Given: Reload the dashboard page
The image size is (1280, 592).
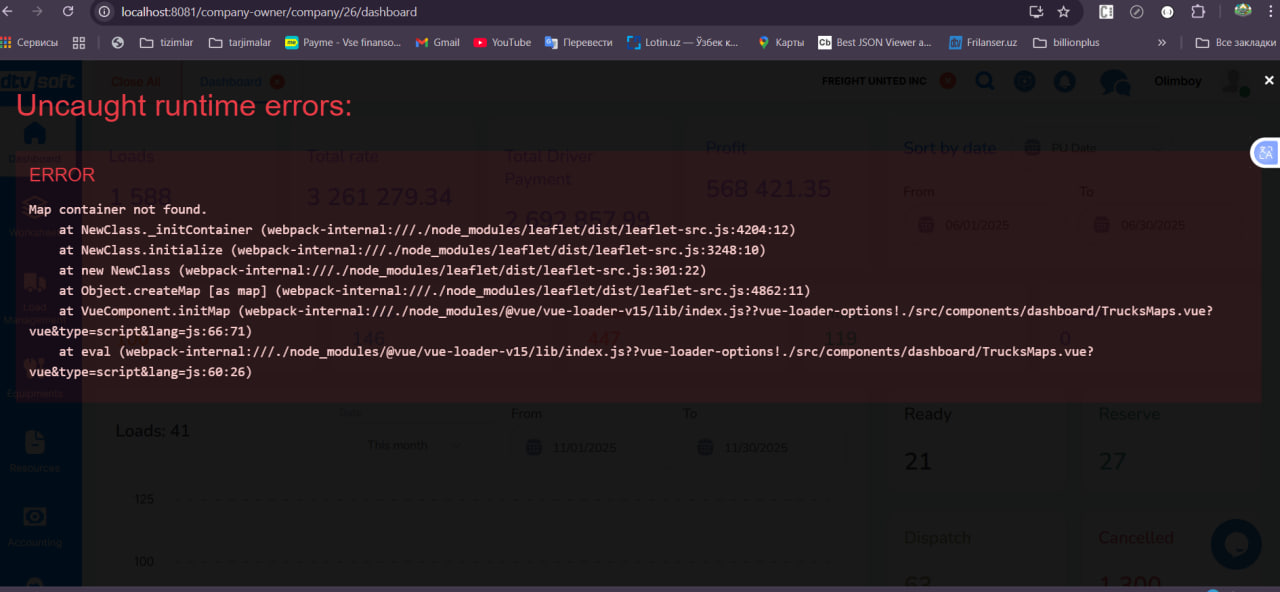Looking at the screenshot, I should (x=68, y=12).
